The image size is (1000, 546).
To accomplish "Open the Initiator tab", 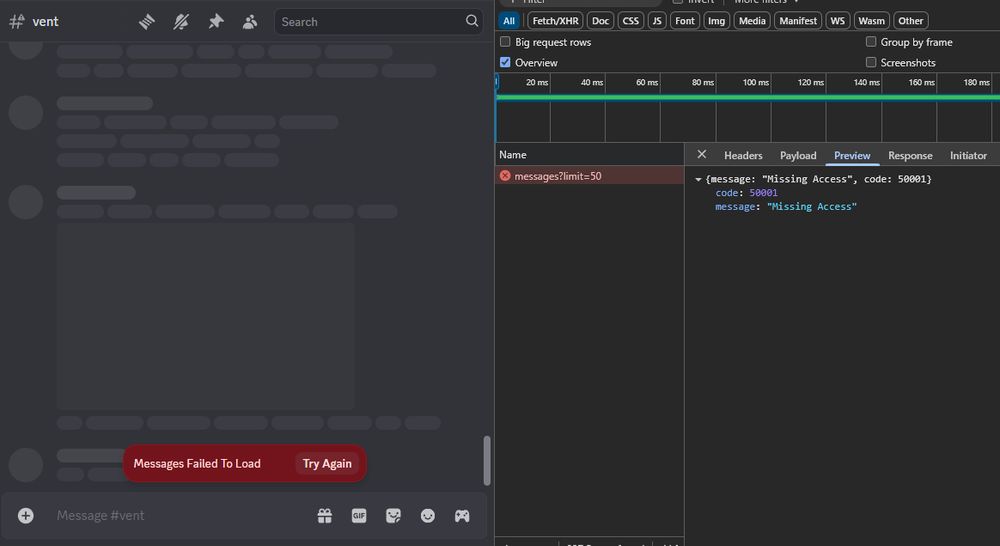I will [x=968, y=155].
